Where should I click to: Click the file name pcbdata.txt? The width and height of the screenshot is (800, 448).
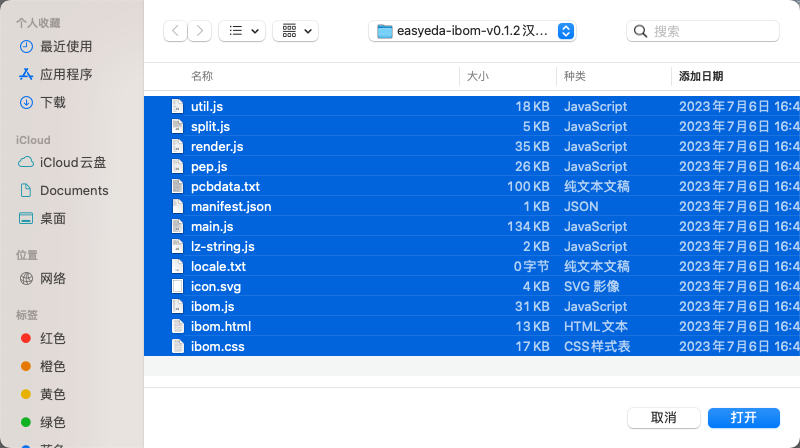click(x=226, y=186)
